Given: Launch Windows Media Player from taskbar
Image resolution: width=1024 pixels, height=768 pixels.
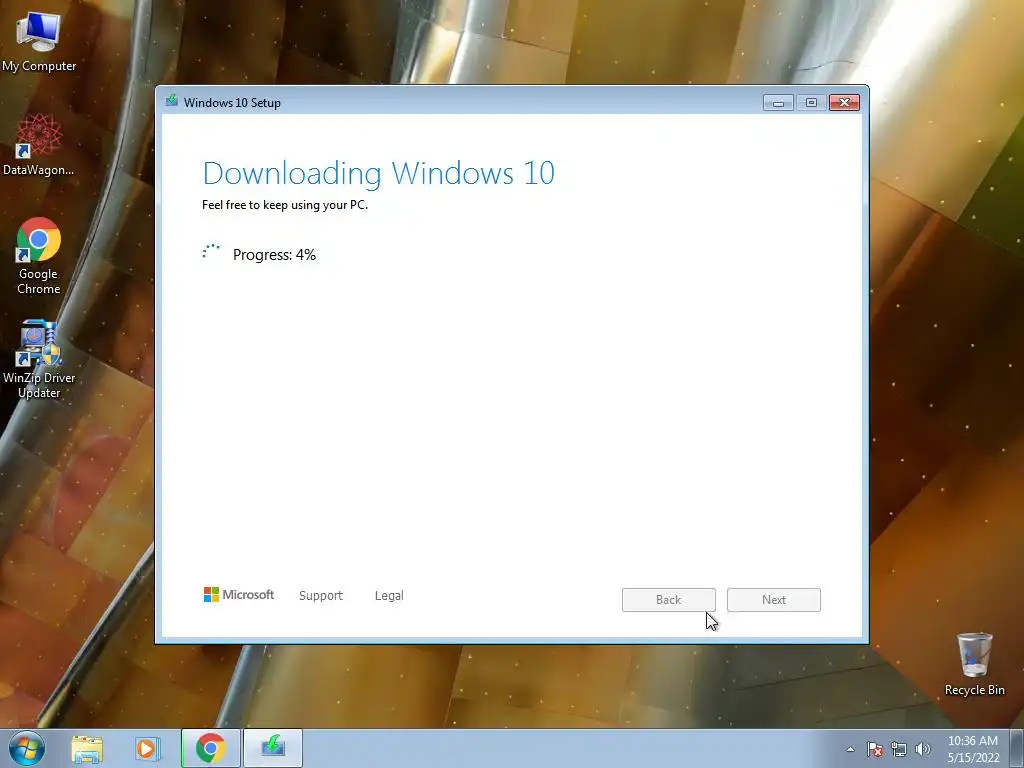Looking at the screenshot, I should (x=148, y=748).
